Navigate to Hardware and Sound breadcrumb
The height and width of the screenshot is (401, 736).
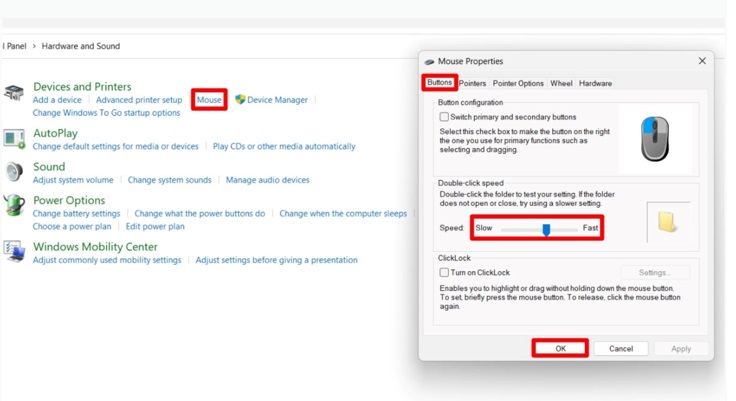pos(81,46)
